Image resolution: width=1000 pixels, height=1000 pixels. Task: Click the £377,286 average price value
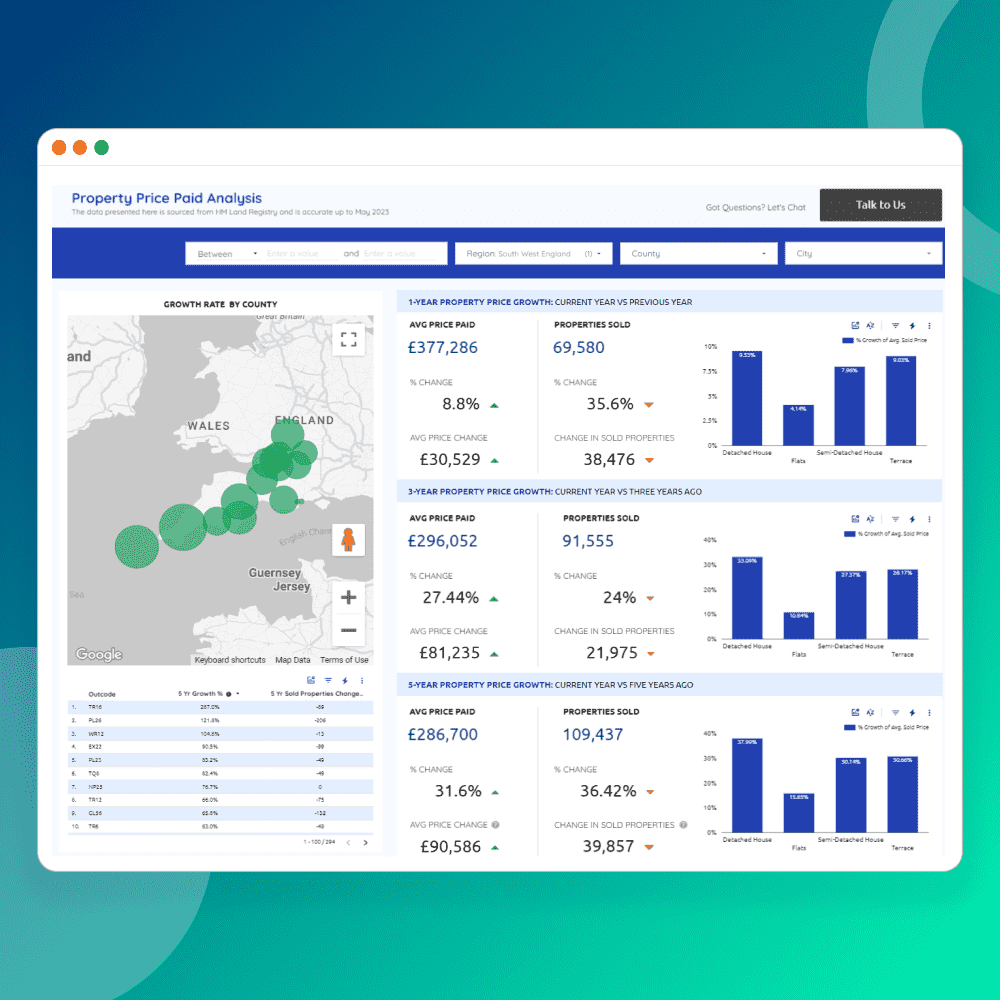[443, 348]
